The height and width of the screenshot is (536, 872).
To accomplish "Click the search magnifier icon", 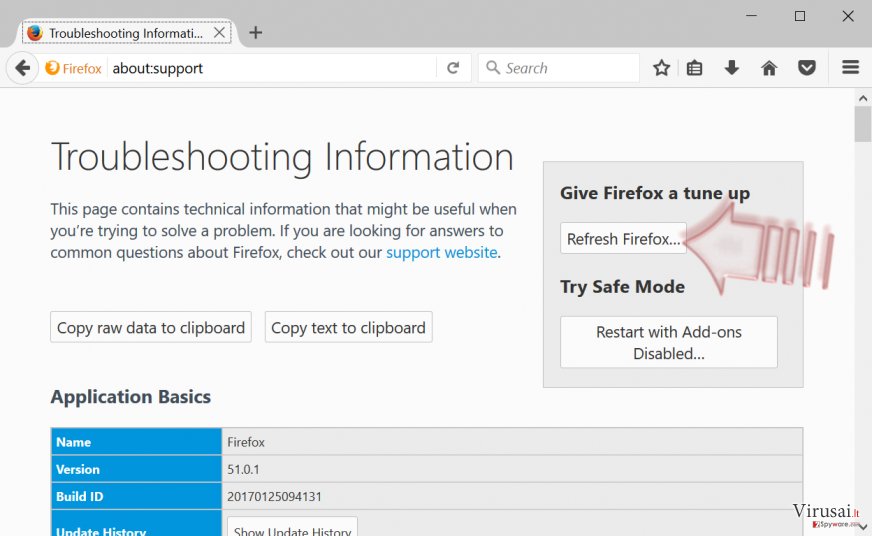I will point(493,68).
